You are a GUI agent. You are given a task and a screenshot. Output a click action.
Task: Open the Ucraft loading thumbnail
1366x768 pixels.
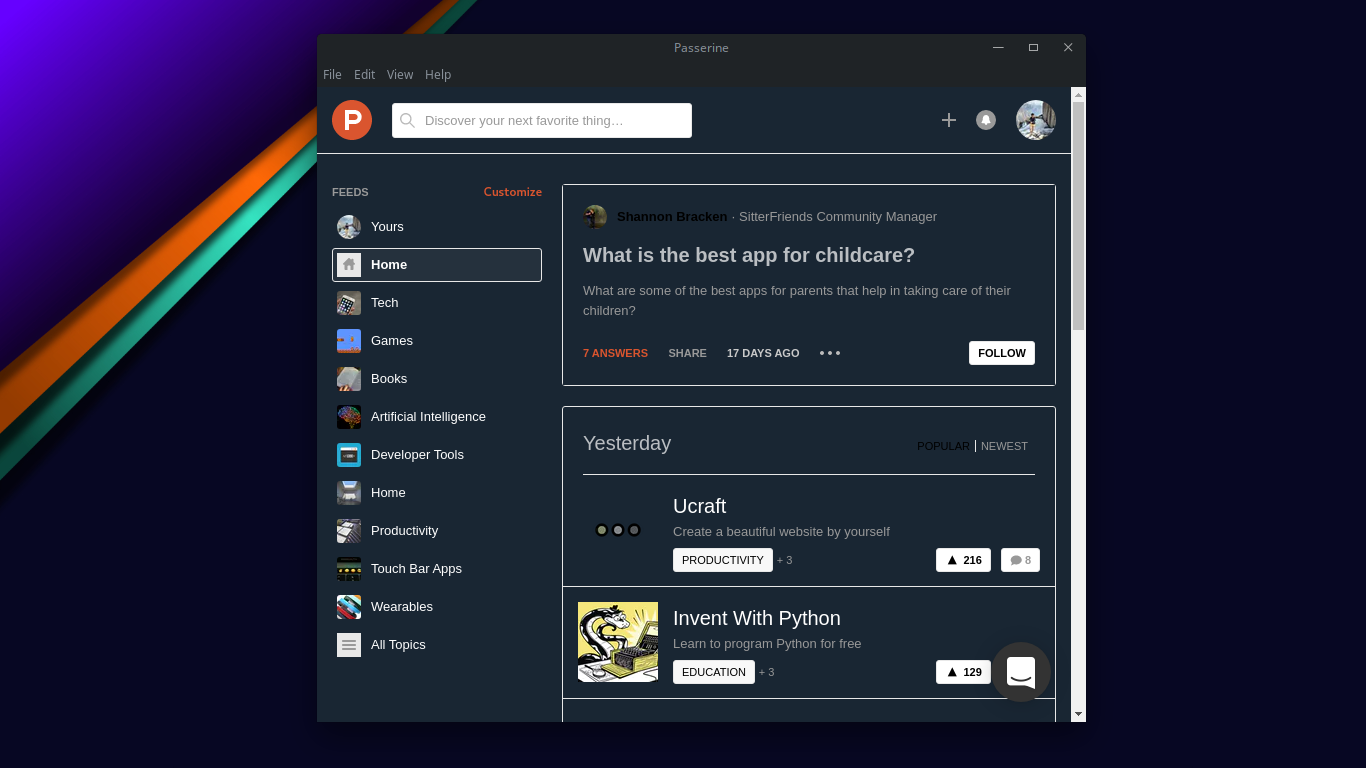click(618, 530)
